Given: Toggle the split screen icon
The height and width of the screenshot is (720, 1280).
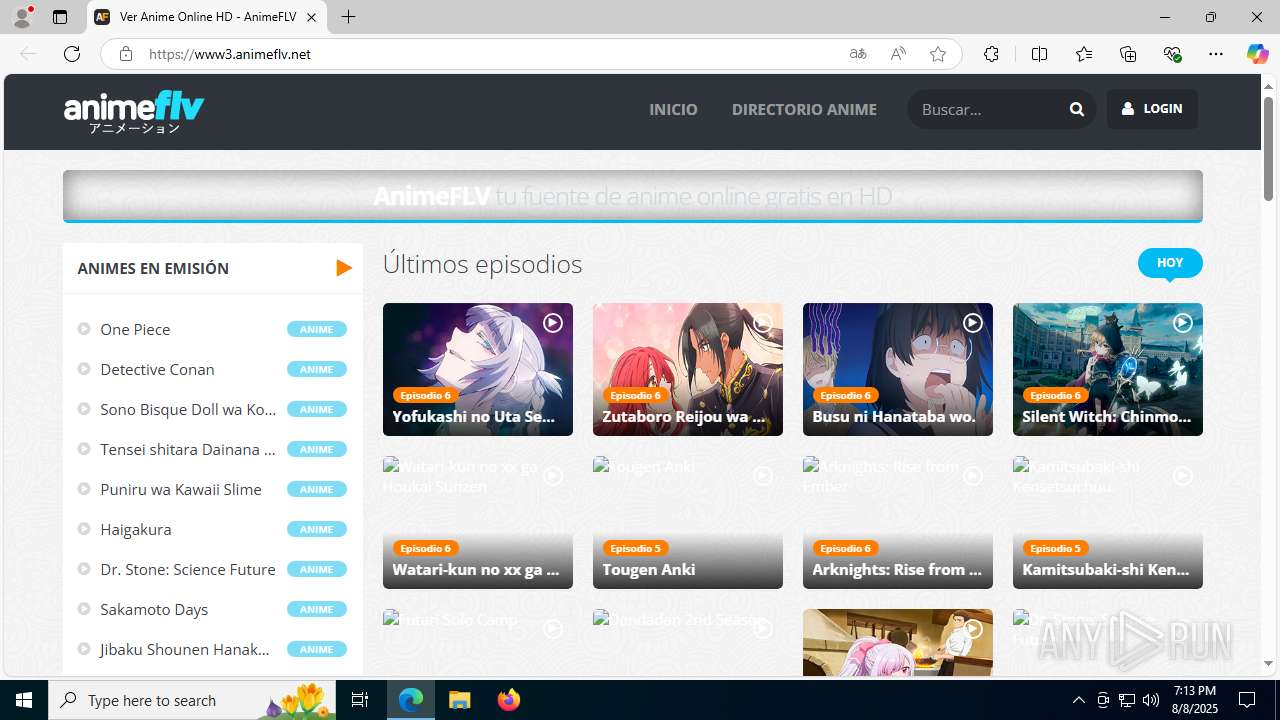Looking at the screenshot, I should (x=1039, y=54).
